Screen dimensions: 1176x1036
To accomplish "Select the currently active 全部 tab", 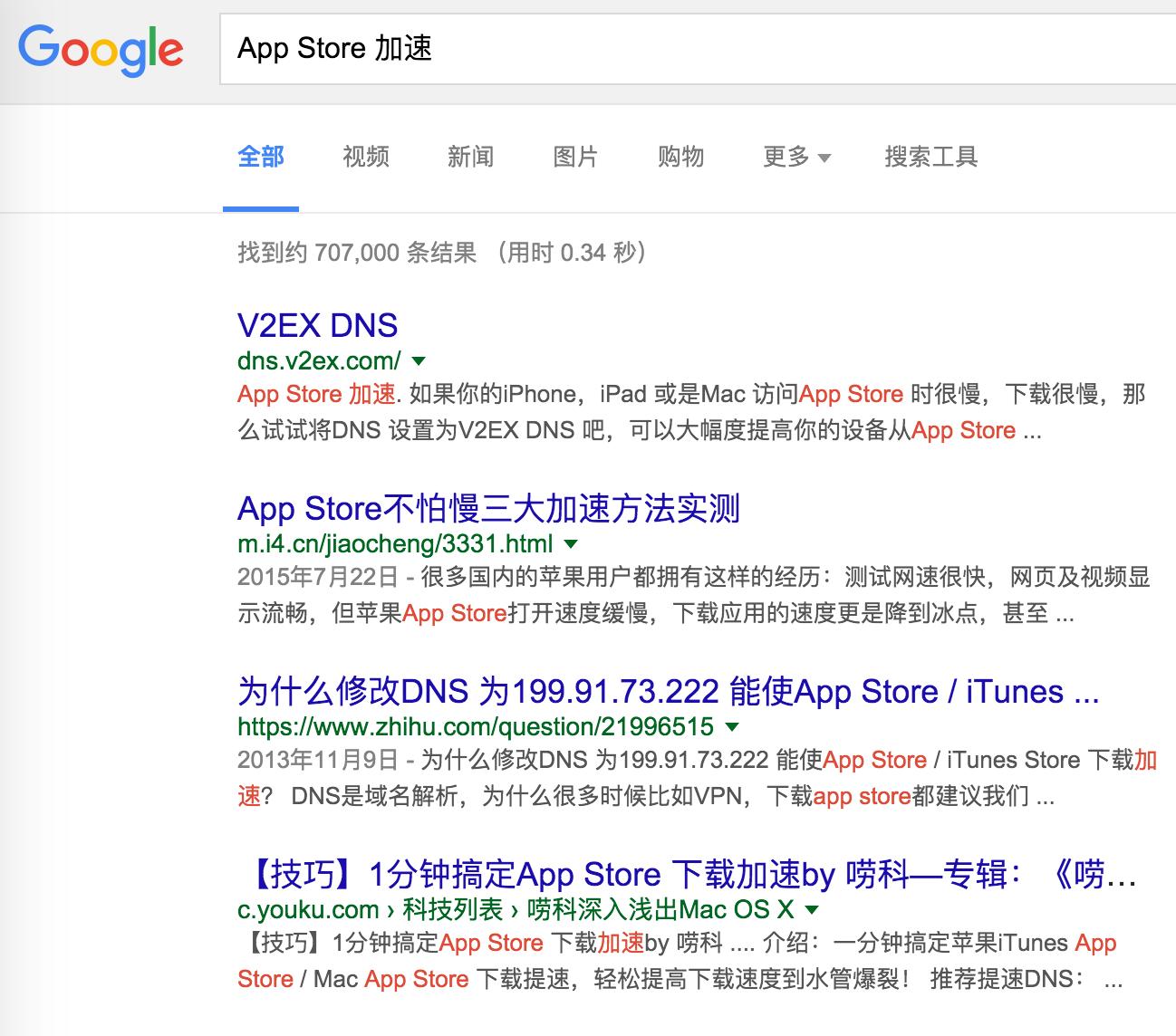I will pyautogui.click(x=260, y=157).
